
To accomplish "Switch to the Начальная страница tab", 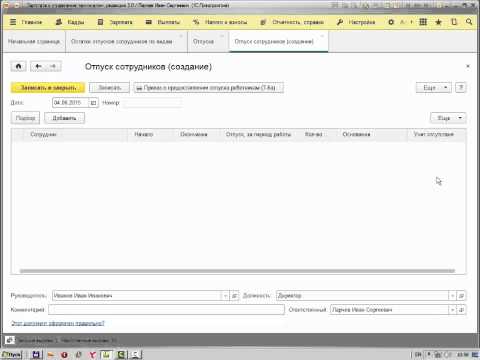I will [x=34, y=42].
